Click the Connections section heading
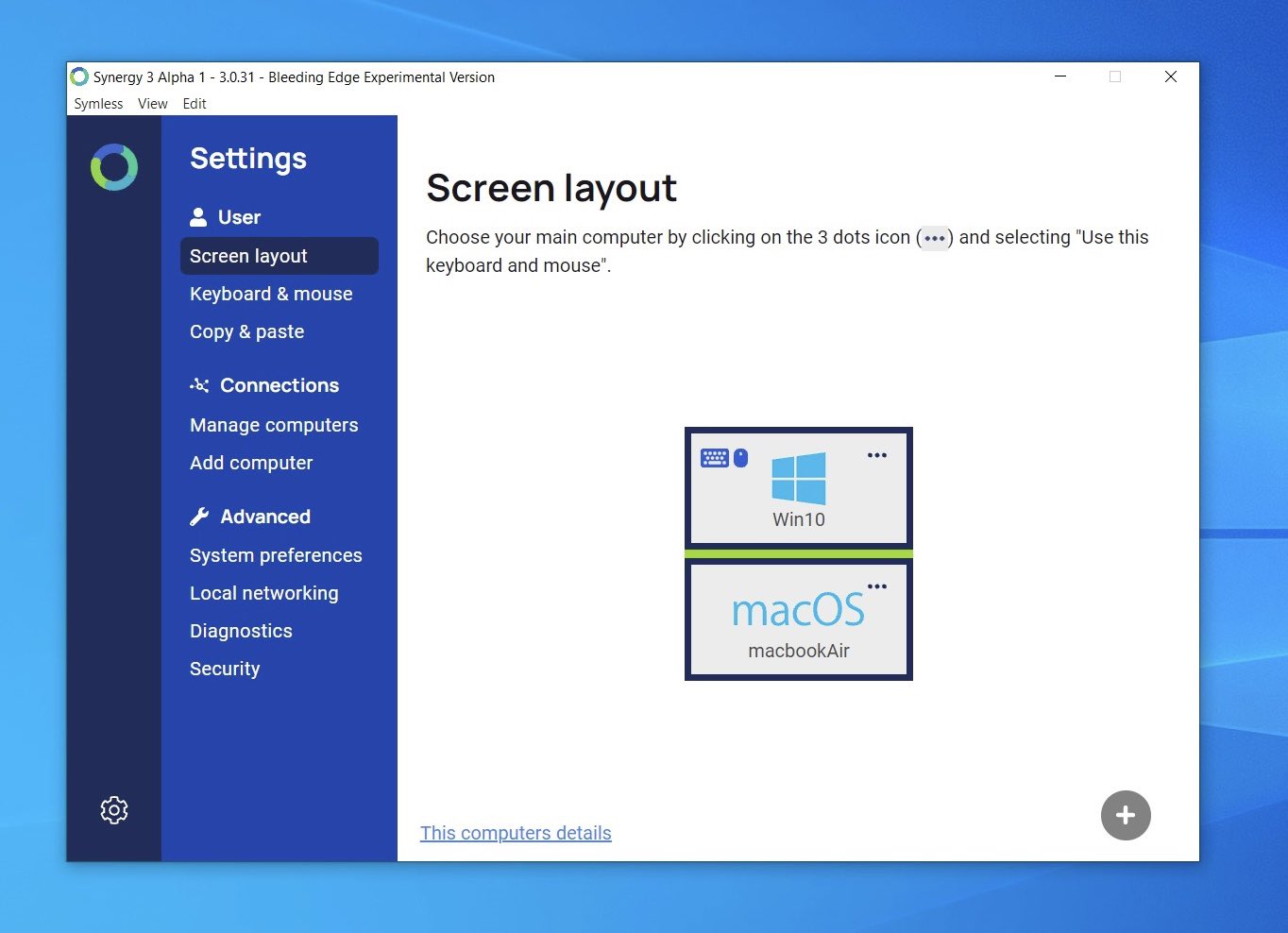Image resolution: width=1288 pixels, height=933 pixels. pyautogui.click(x=280, y=385)
